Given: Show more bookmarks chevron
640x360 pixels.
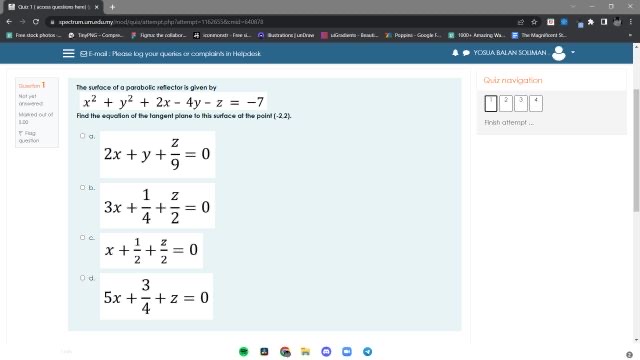Looking at the screenshot, I should [x=630, y=36].
